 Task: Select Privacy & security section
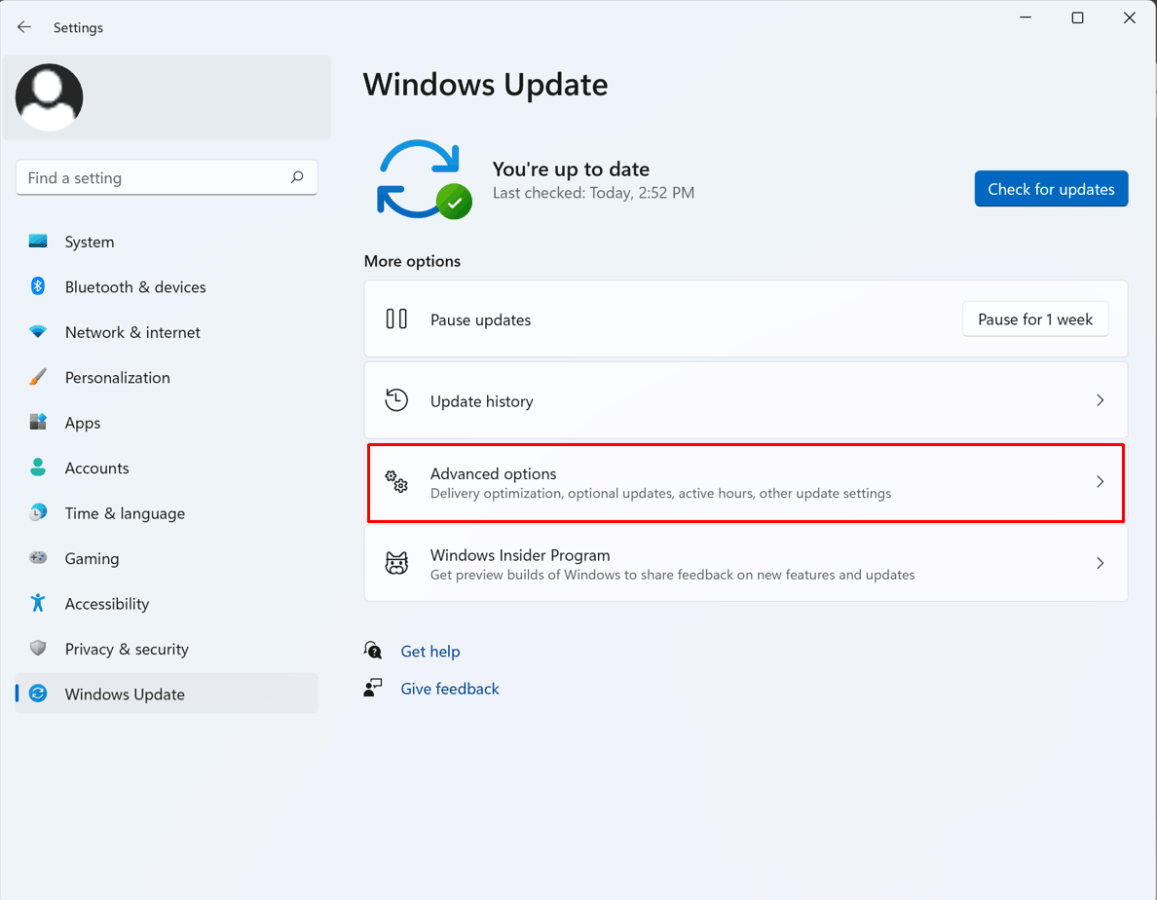coord(126,648)
